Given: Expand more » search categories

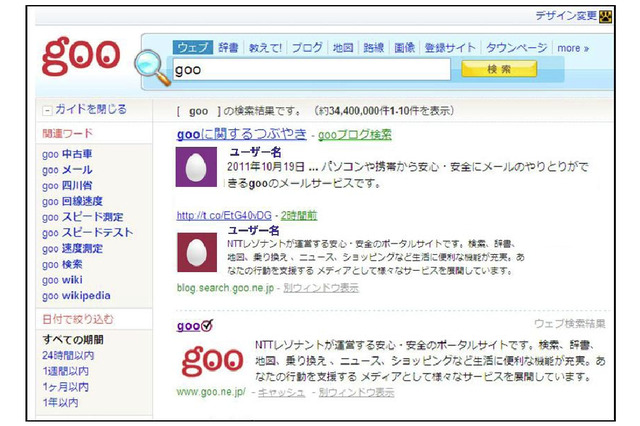Looking at the screenshot, I should (x=573, y=48).
